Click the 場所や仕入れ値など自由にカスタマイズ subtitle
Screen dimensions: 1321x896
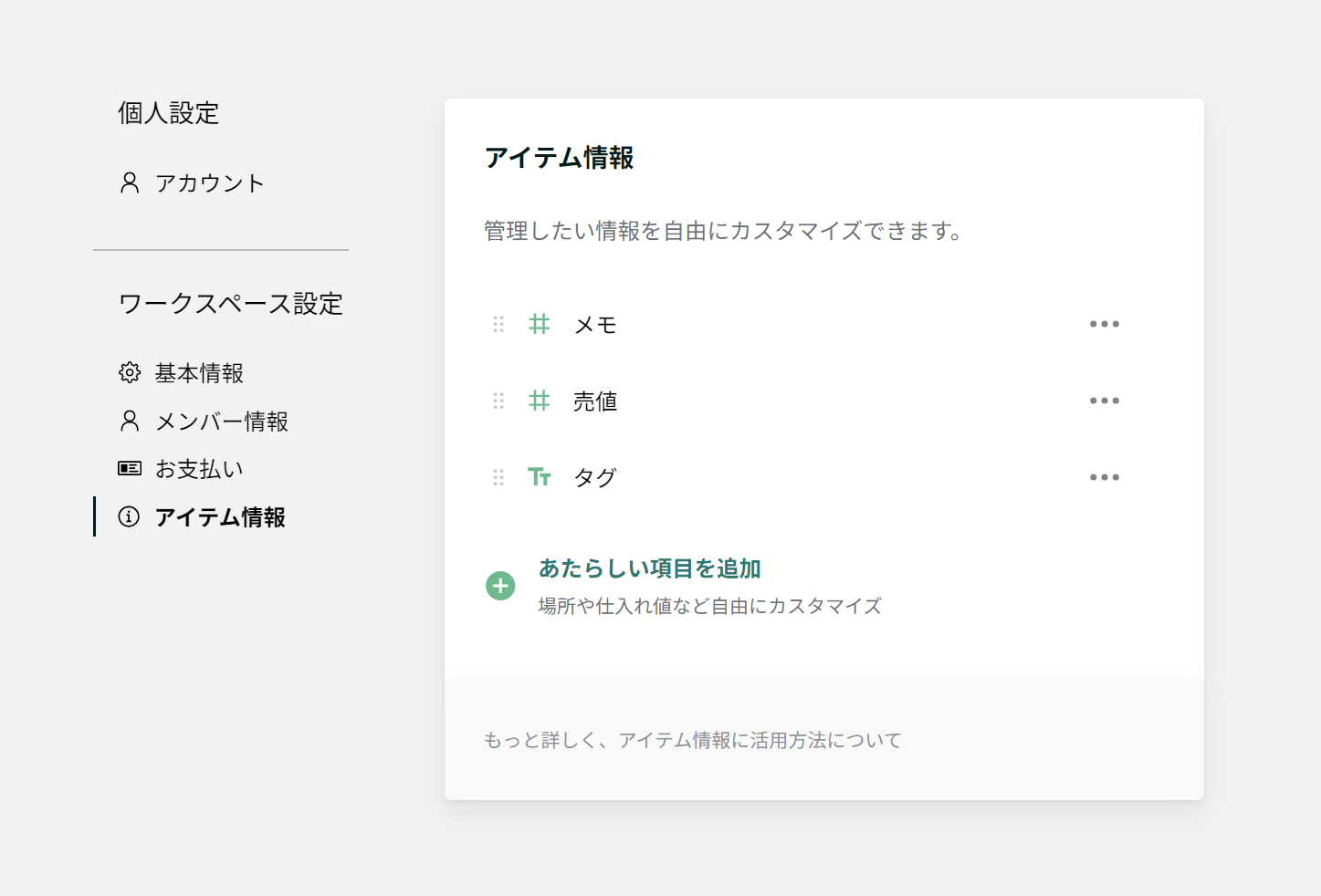click(x=710, y=607)
